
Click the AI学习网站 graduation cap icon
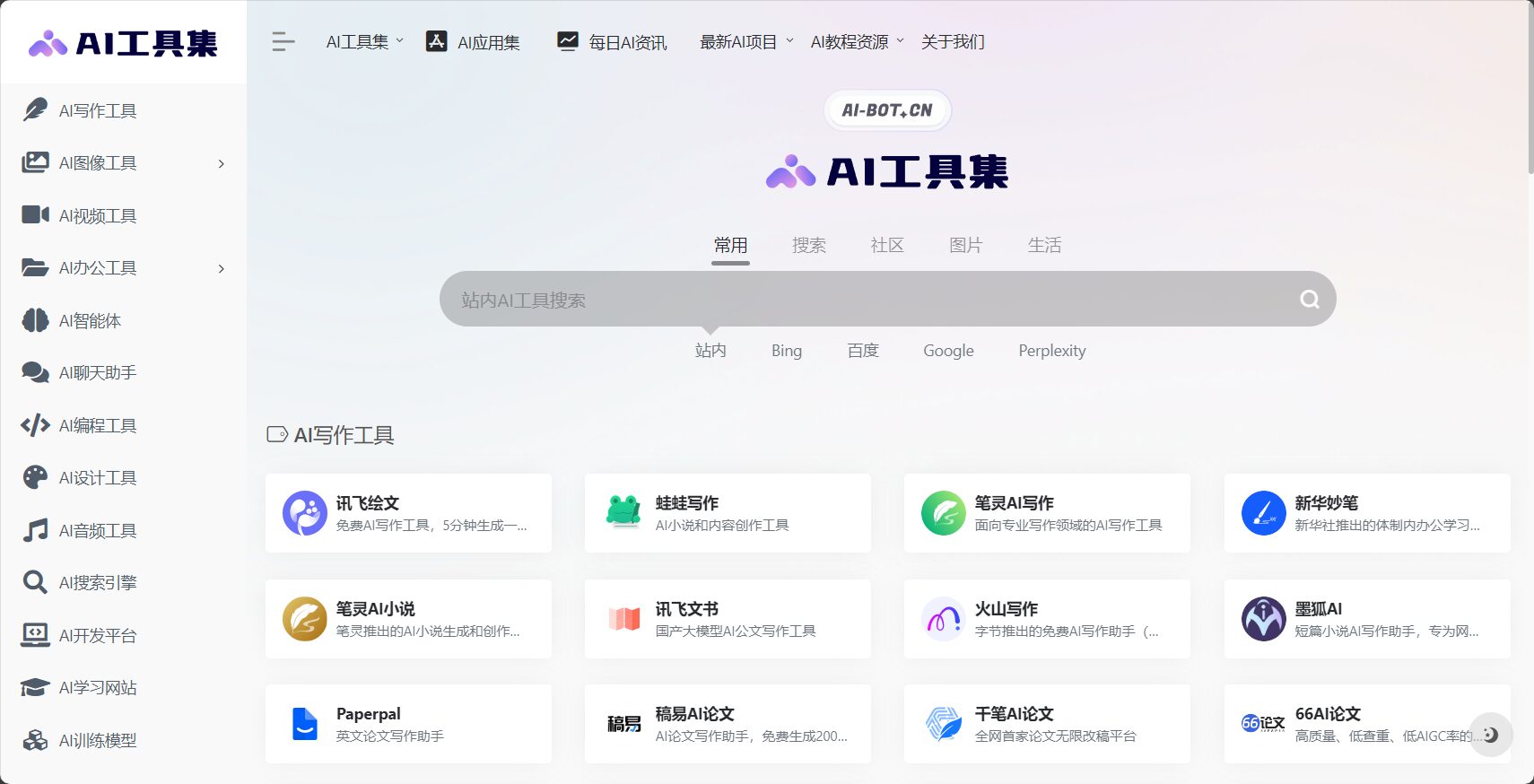coord(35,687)
